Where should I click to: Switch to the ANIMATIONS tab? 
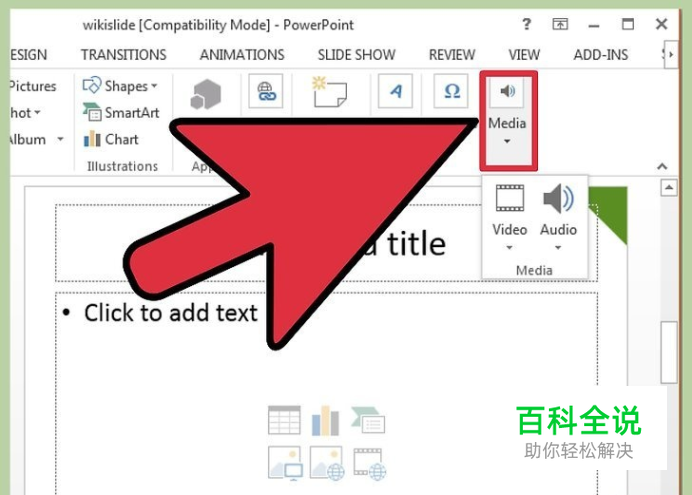pyautogui.click(x=242, y=55)
